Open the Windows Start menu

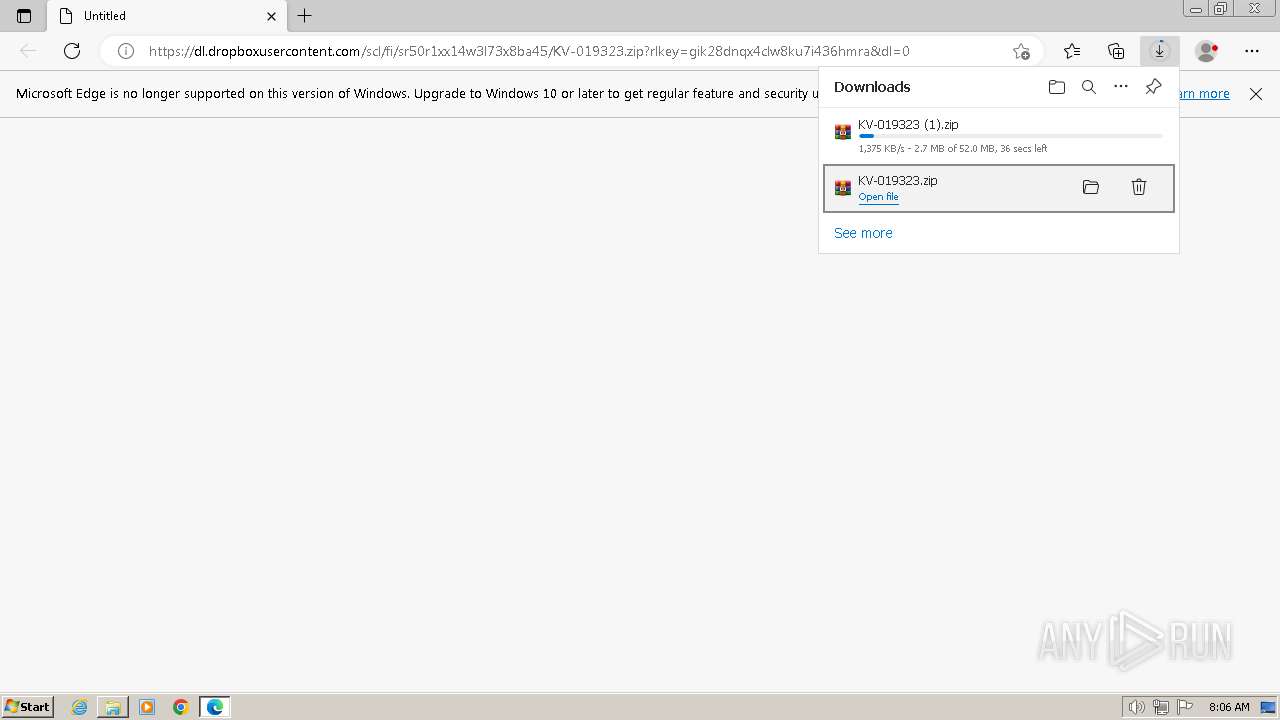[x=28, y=706]
